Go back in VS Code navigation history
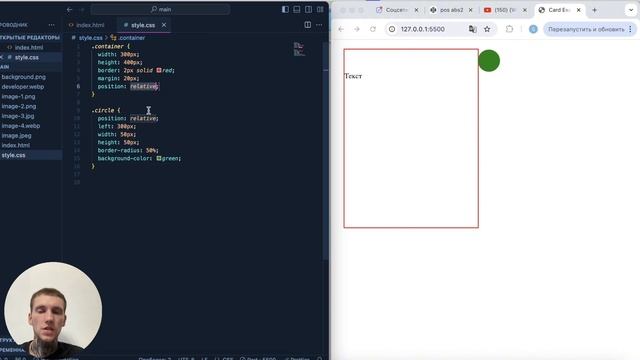 click(x=69, y=9)
